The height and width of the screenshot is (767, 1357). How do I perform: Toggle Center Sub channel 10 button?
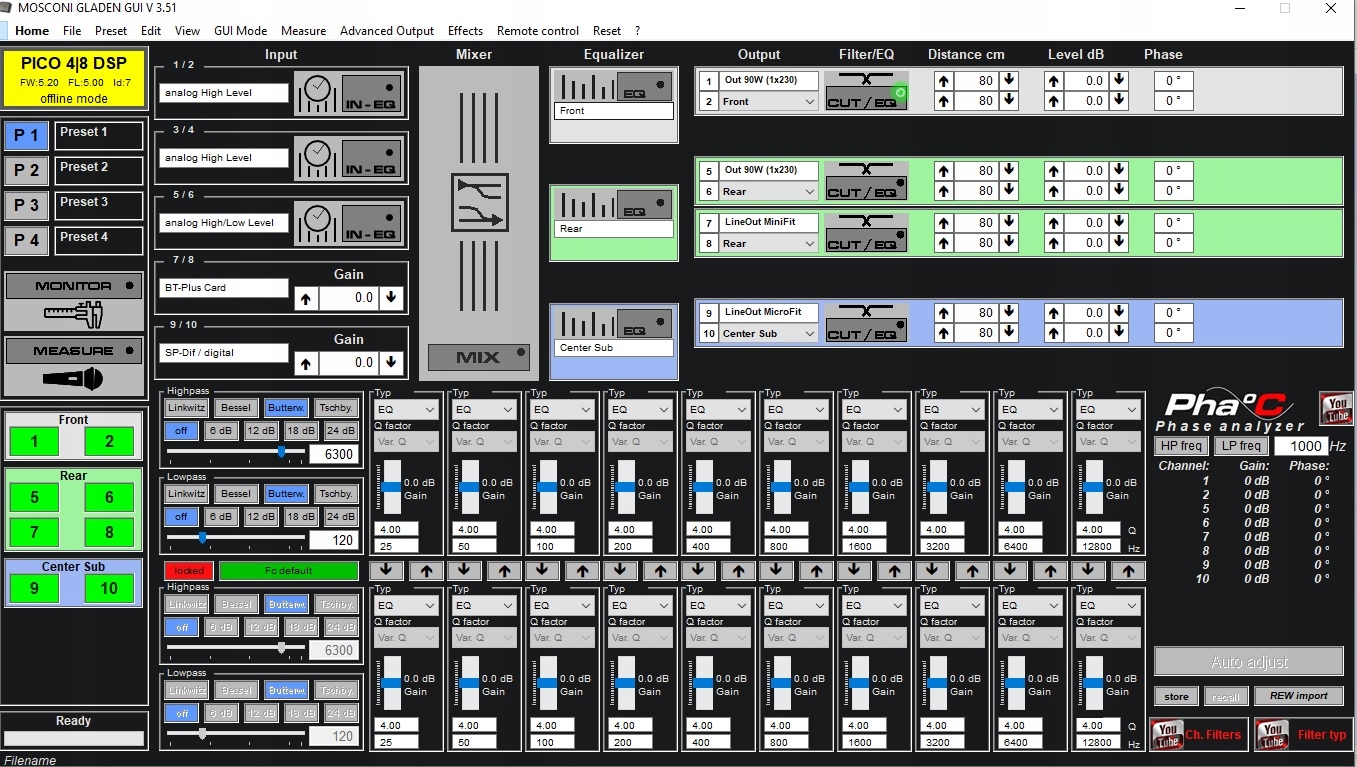109,588
